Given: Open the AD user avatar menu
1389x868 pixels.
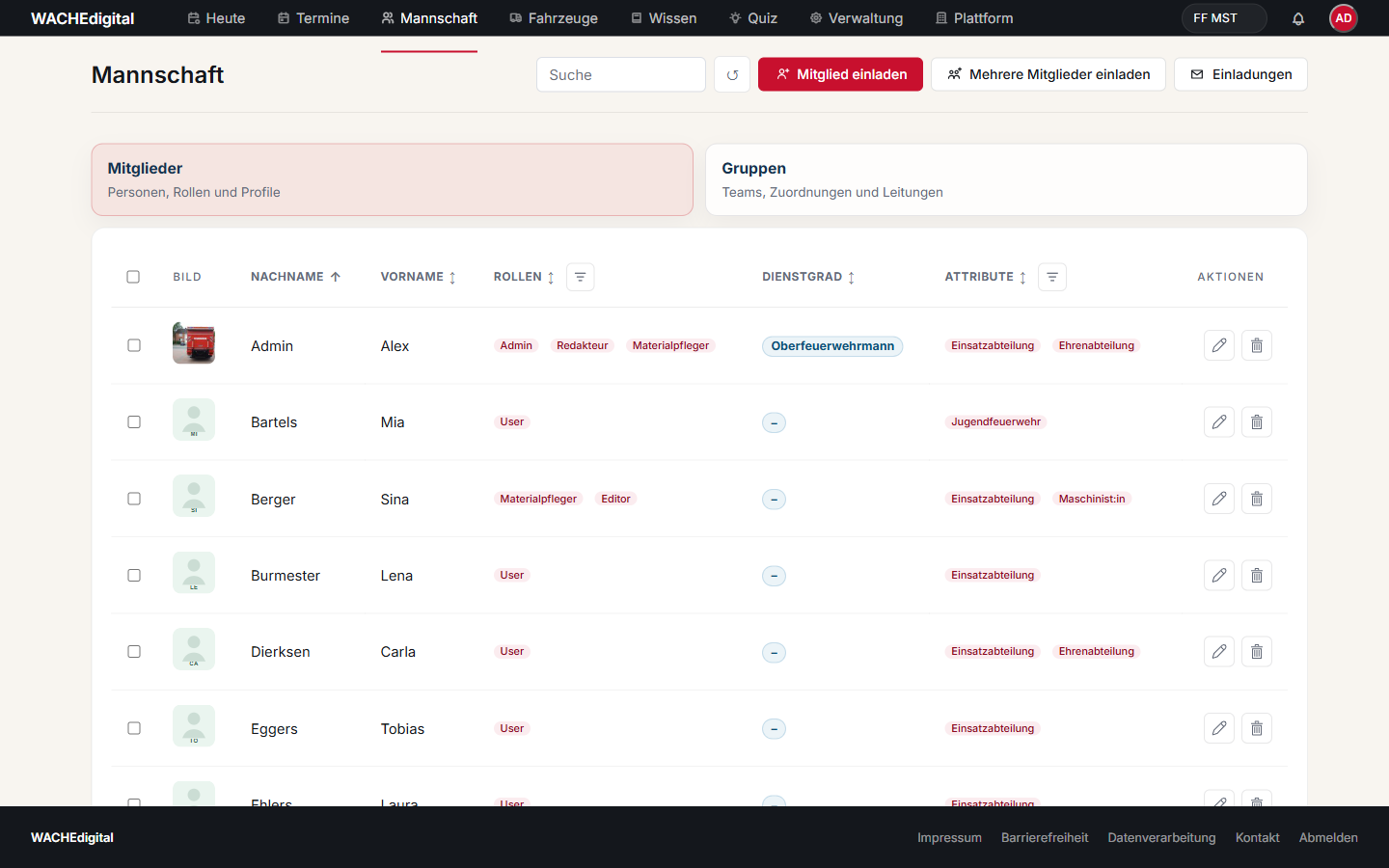Looking at the screenshot, I should click(1343, 18).
